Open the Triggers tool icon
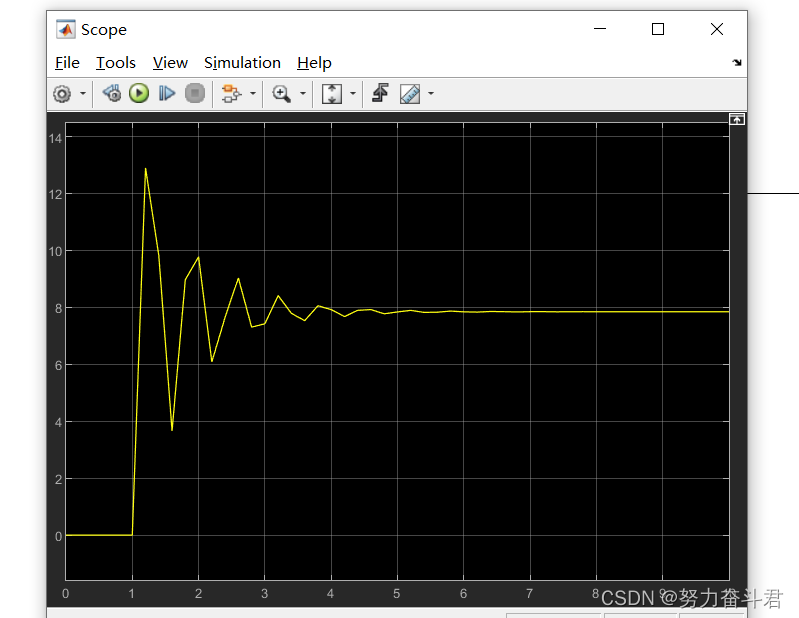This screenshot has height=618, width=799. click(x=380, y=93)
